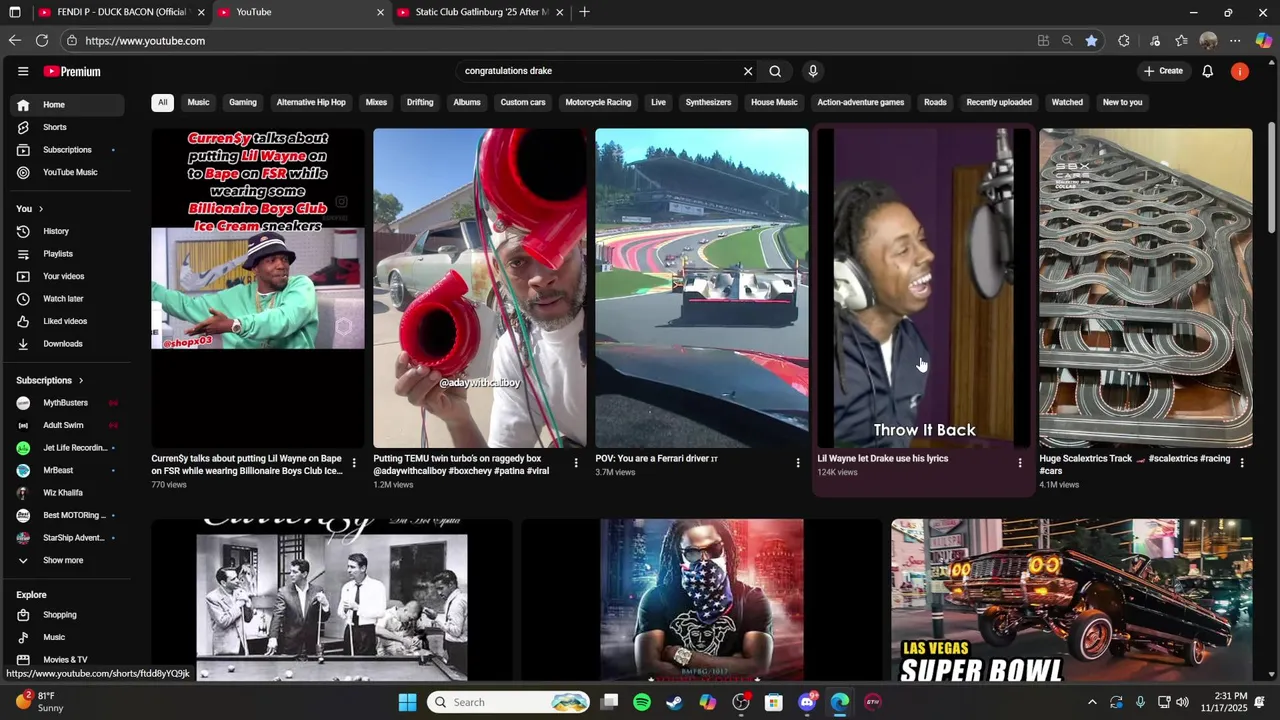Open a new browser tab
The image size is (1280, 720).
tap(584, 12)
